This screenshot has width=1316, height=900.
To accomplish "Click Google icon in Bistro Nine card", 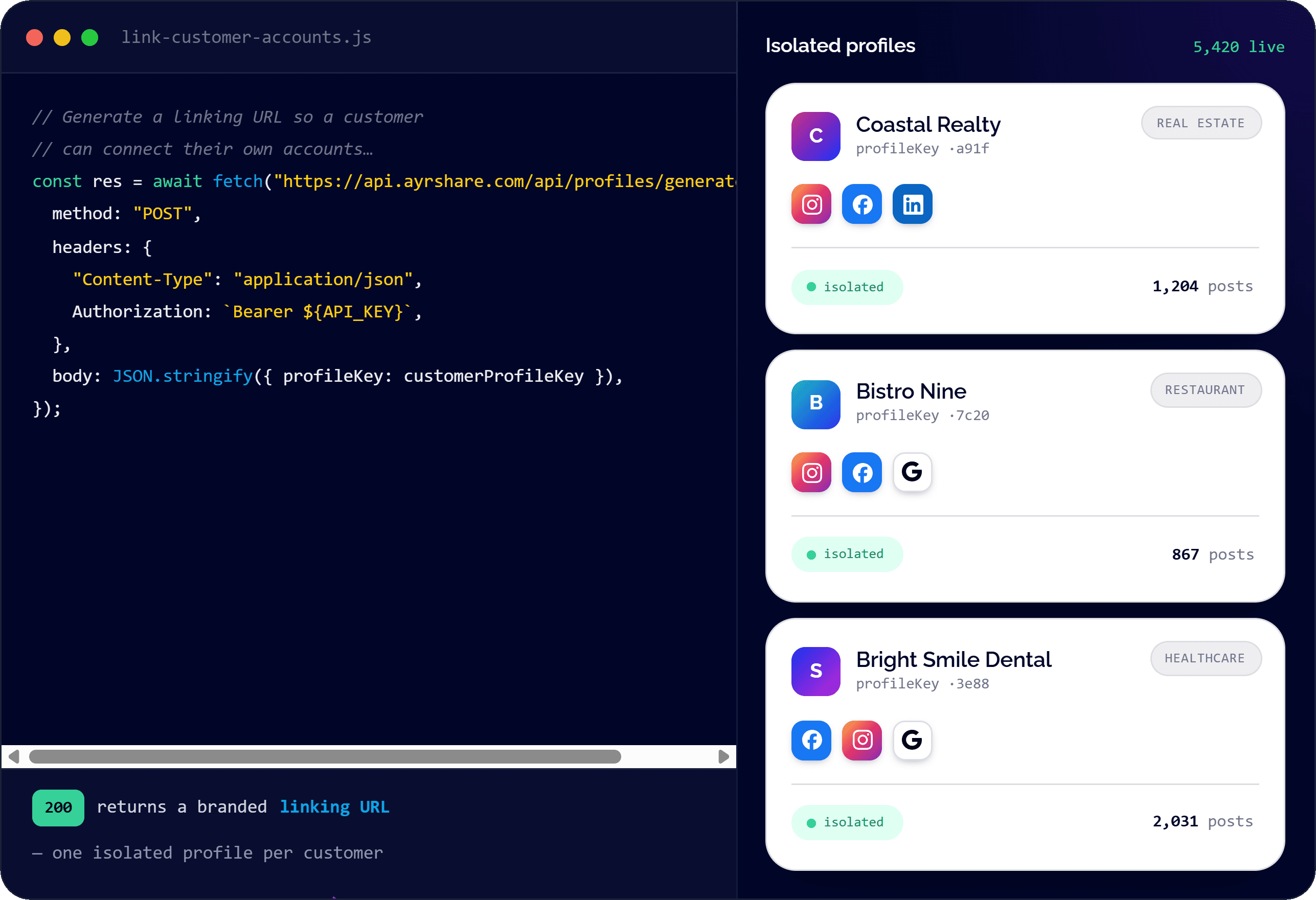I will tap(912, 472).
